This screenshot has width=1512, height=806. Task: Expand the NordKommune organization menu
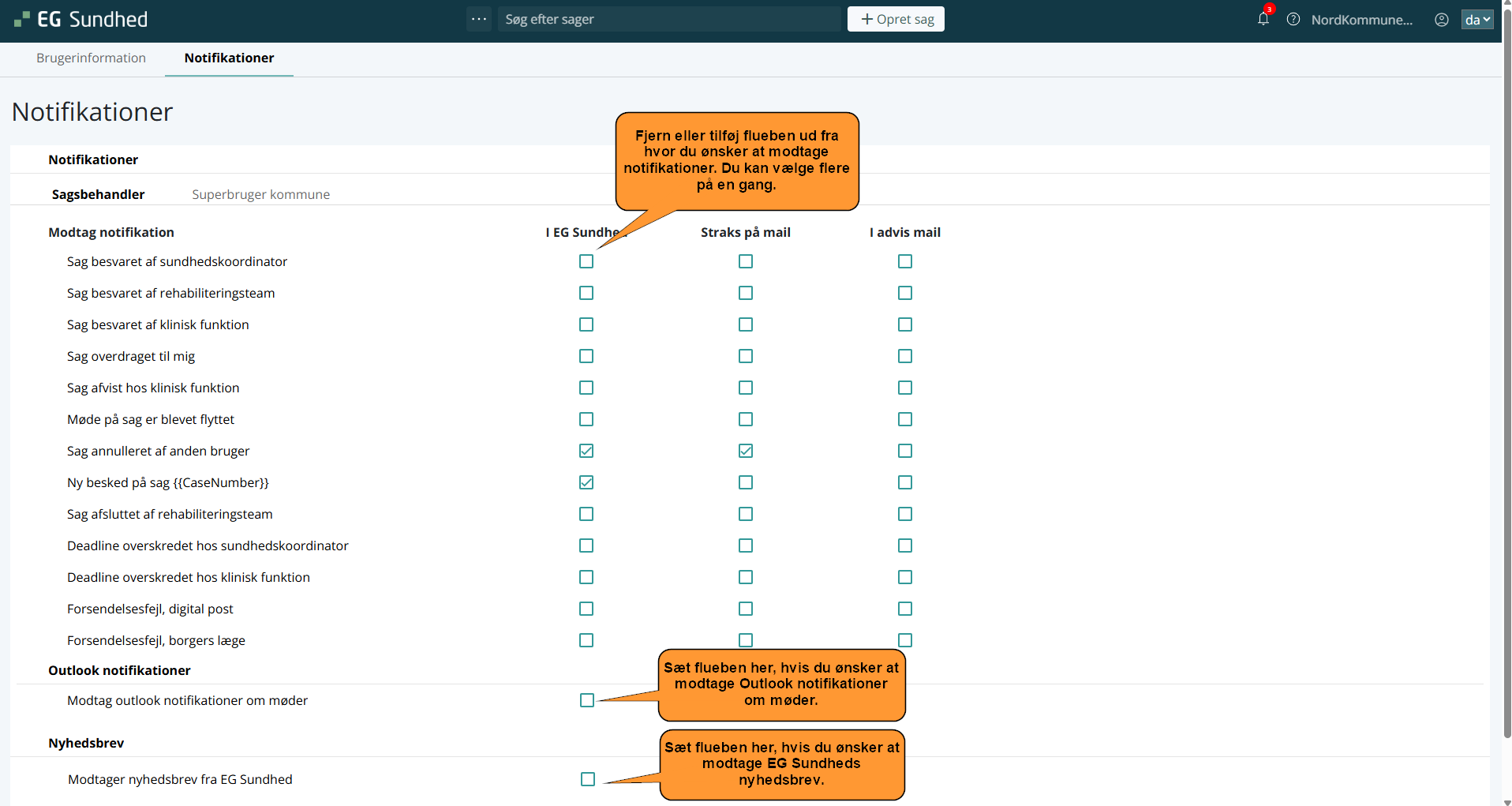[1361, 20]
